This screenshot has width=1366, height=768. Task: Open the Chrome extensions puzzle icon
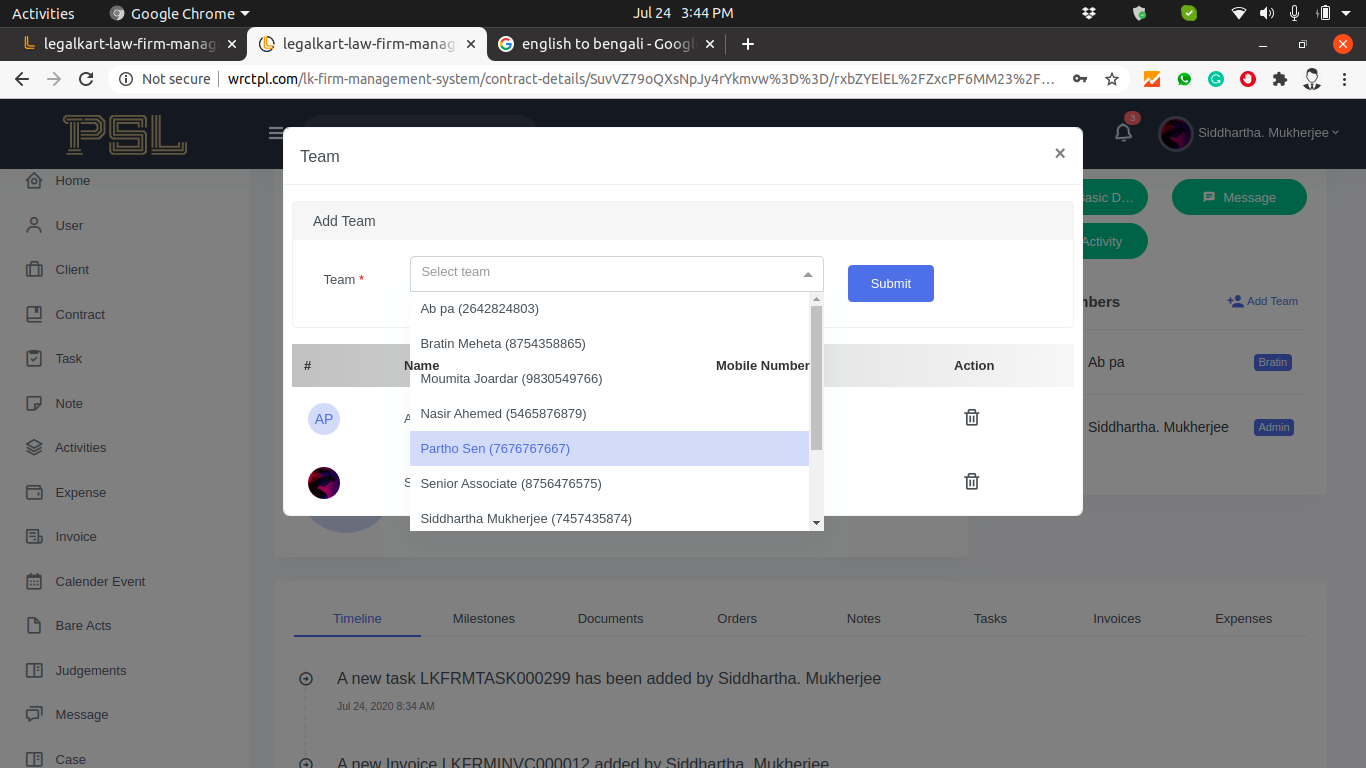pyautogui.click(x=1279, y=79)
